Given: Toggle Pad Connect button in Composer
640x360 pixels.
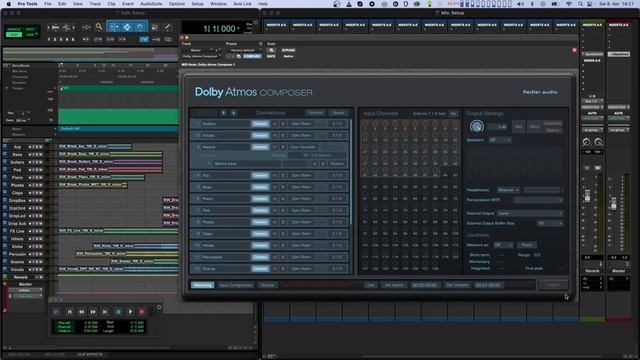Looking at the screenshot, I should pyautogui.click(x=260, y=210).
